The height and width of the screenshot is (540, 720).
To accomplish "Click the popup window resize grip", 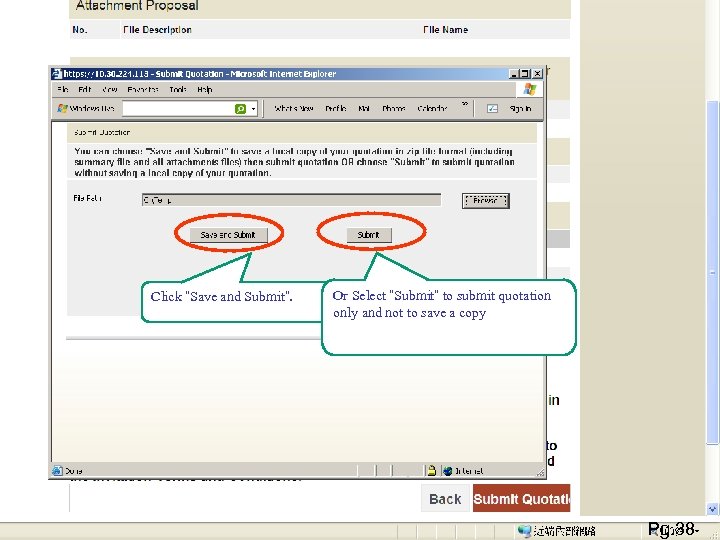I will point(540,472).
